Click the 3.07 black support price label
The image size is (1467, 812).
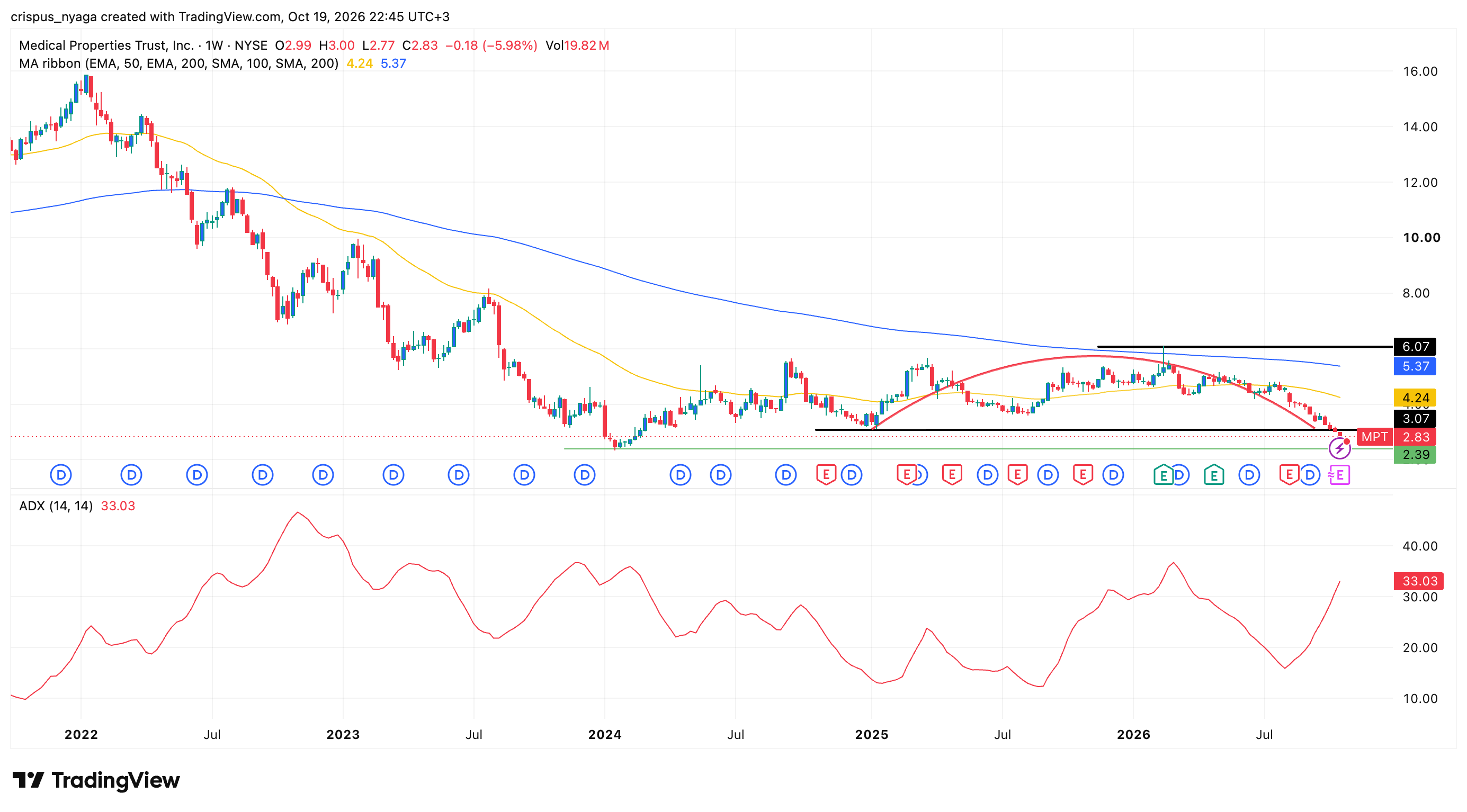click(1415, 418)
